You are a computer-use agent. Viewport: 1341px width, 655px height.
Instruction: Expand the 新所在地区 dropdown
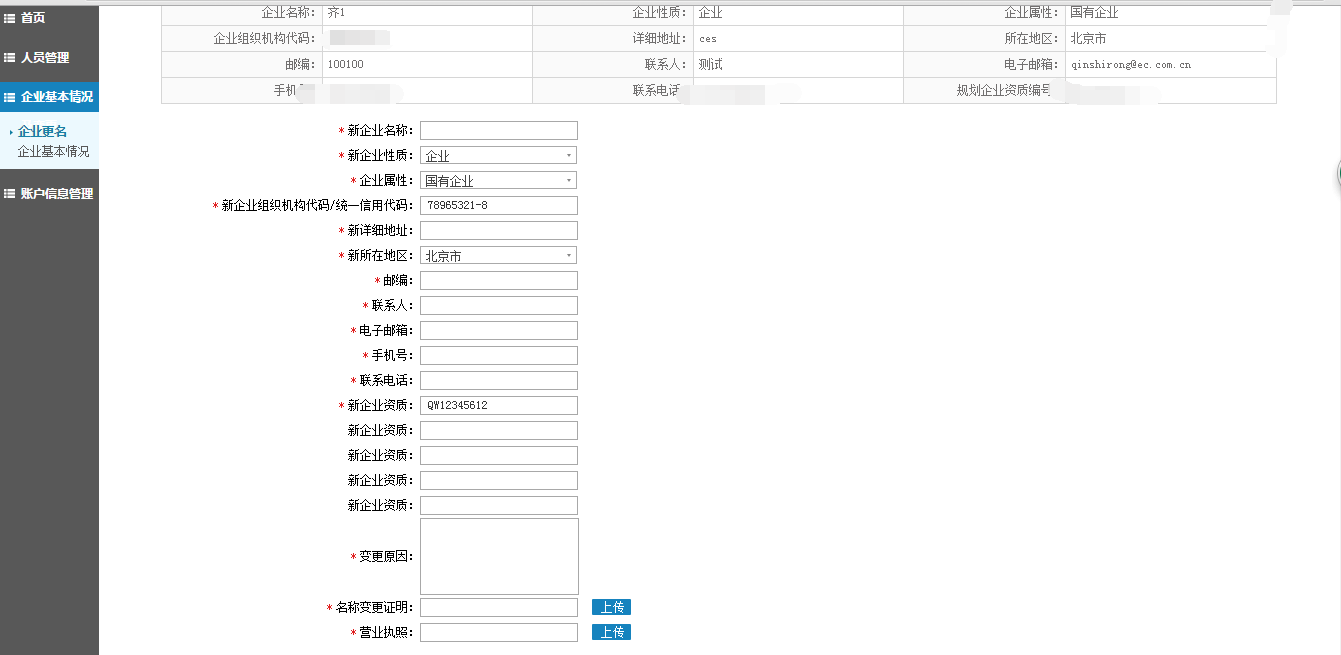point(498,256)
